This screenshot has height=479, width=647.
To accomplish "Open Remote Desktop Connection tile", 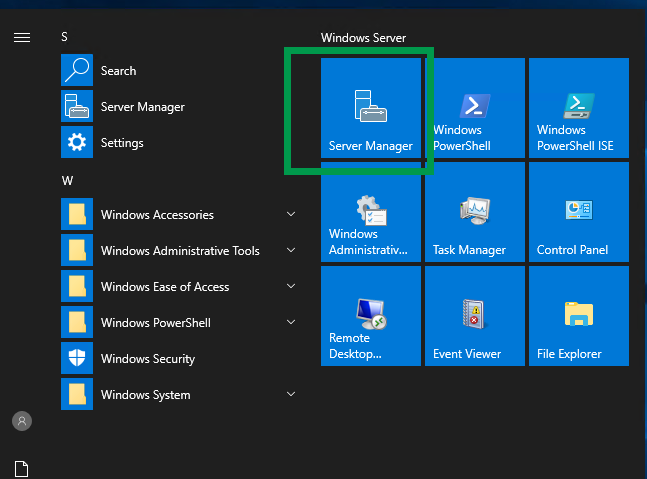I will coord(371,316).
